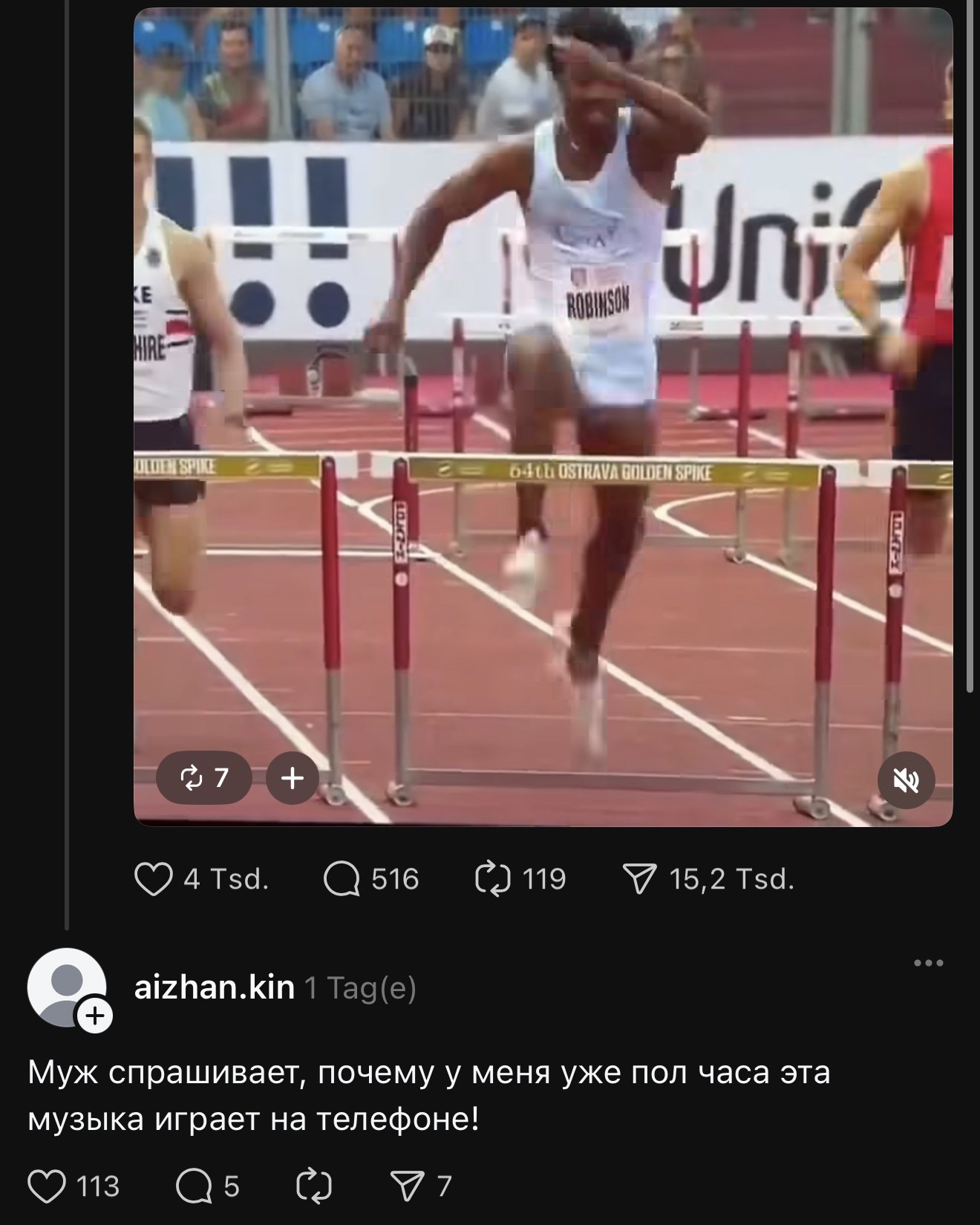
Task: Open the Russian reply text about the music
Action: coord(428,1096)
